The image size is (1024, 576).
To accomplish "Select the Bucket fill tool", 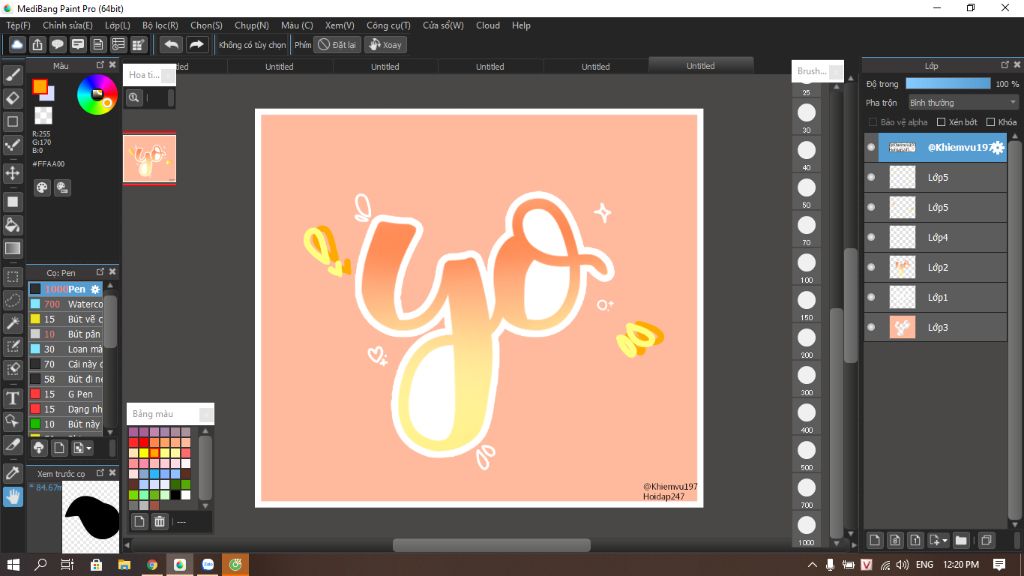I will click(12, 225).
